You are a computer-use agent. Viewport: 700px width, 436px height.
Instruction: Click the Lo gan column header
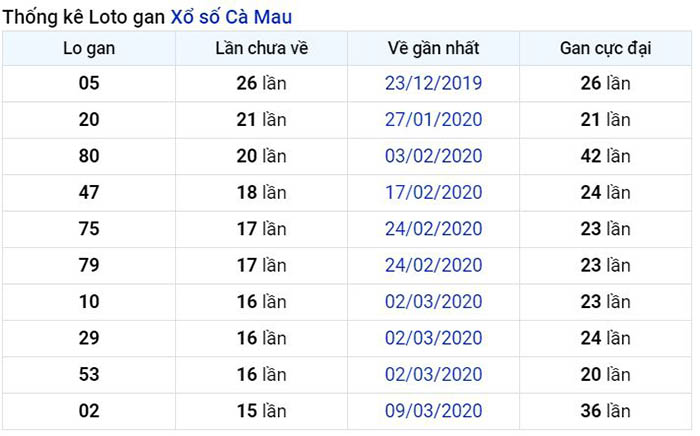coord(89,49)
